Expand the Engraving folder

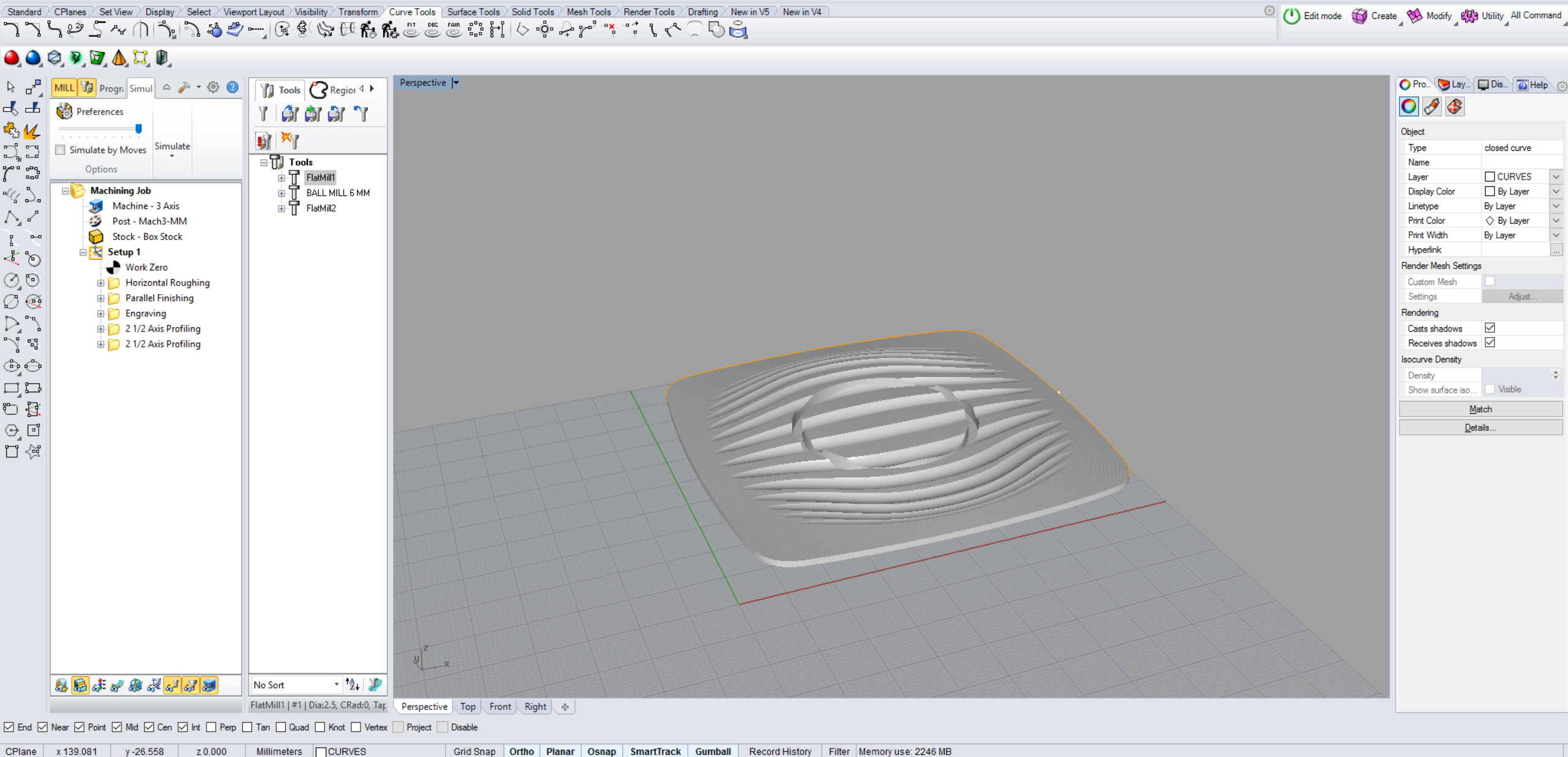click(x=101, y=314)
